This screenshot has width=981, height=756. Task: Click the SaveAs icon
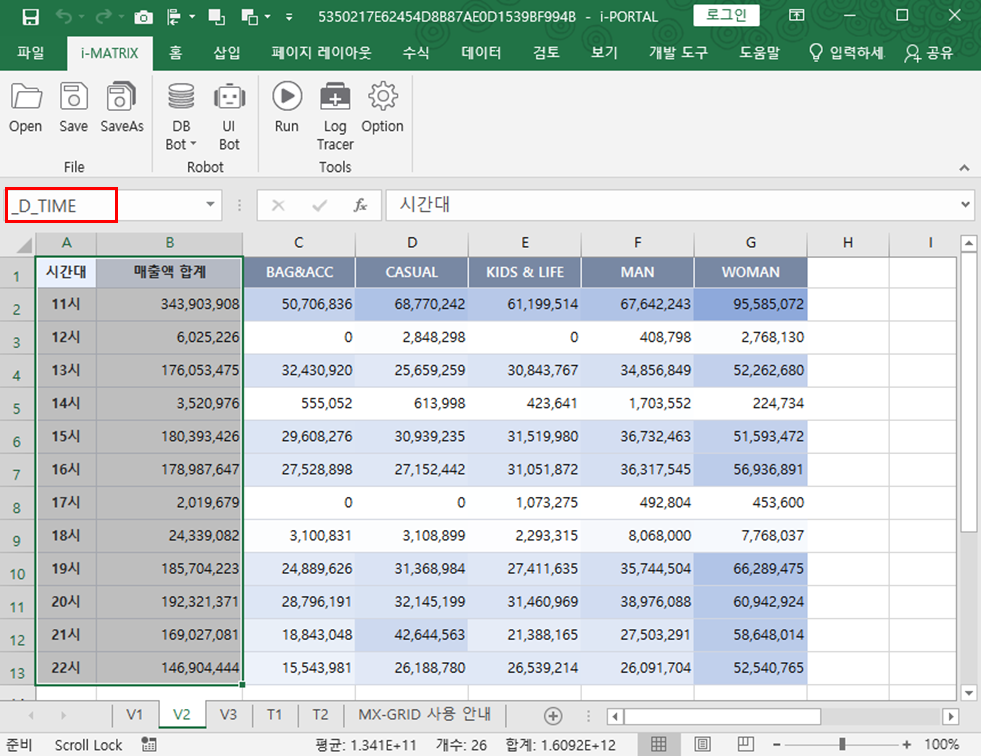point(122,107)
